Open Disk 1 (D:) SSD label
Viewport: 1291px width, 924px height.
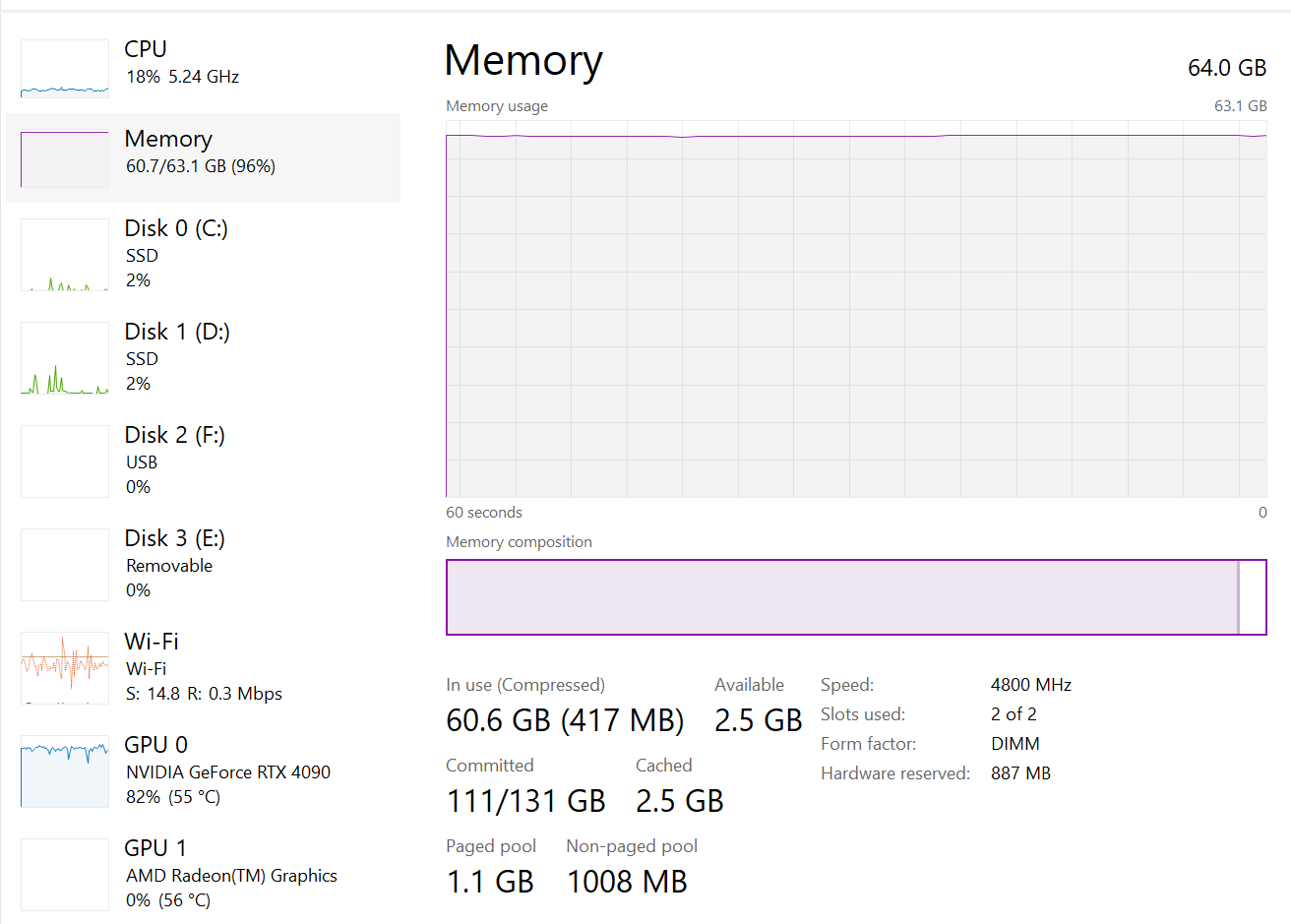click(177, 333)
